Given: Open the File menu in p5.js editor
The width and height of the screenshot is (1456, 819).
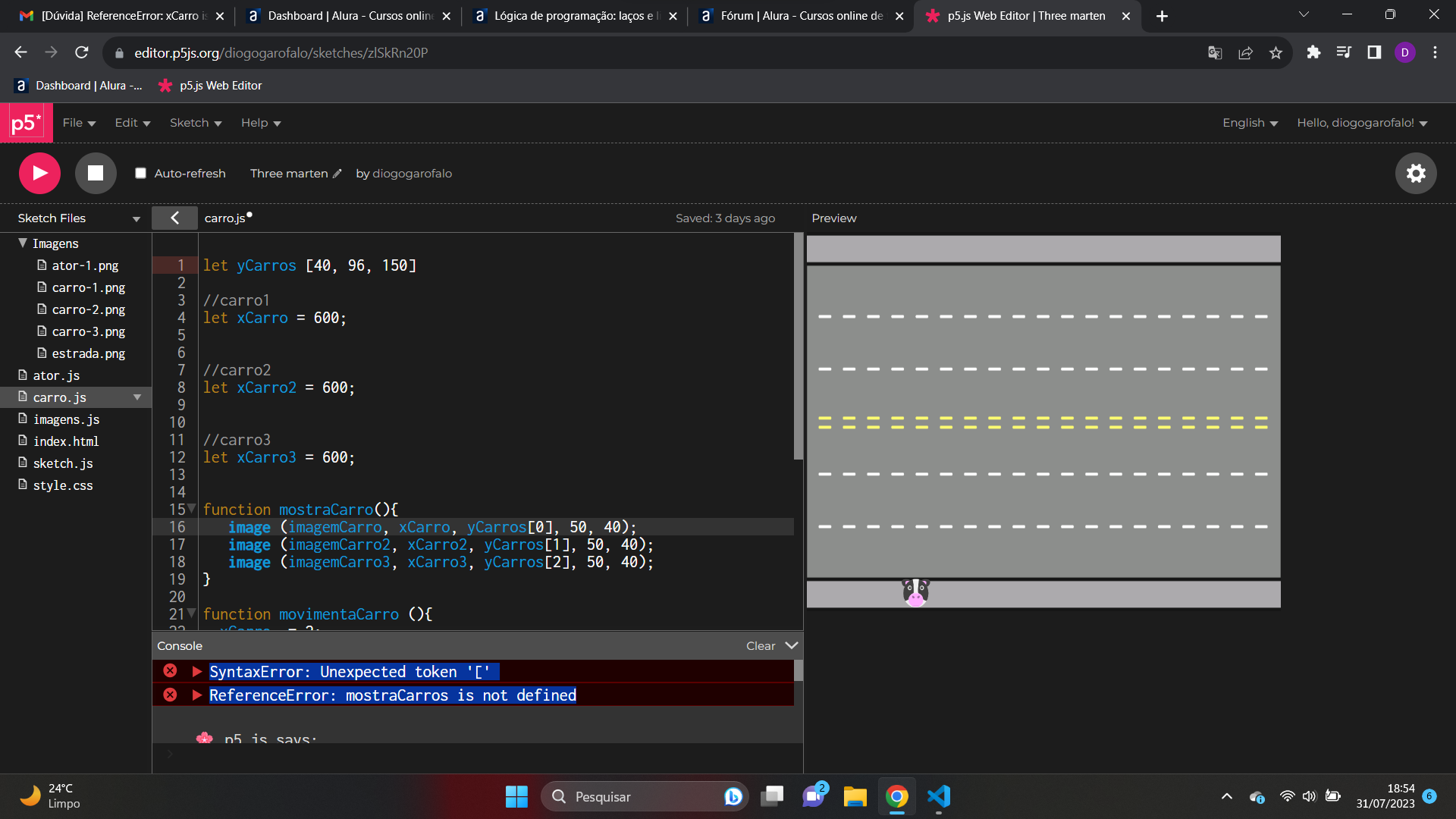Looking at the screenshot, I should tap(75, 122).
